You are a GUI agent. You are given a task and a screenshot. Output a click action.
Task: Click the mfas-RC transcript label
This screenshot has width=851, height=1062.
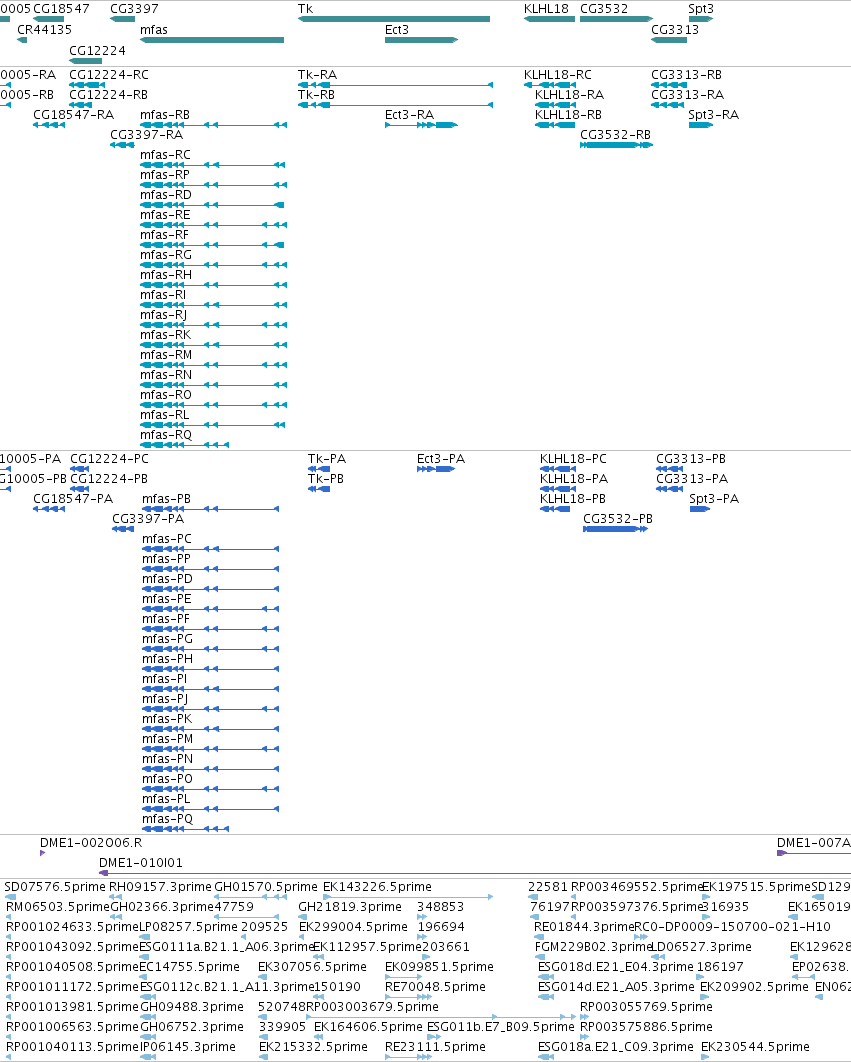tap(165, 155)
